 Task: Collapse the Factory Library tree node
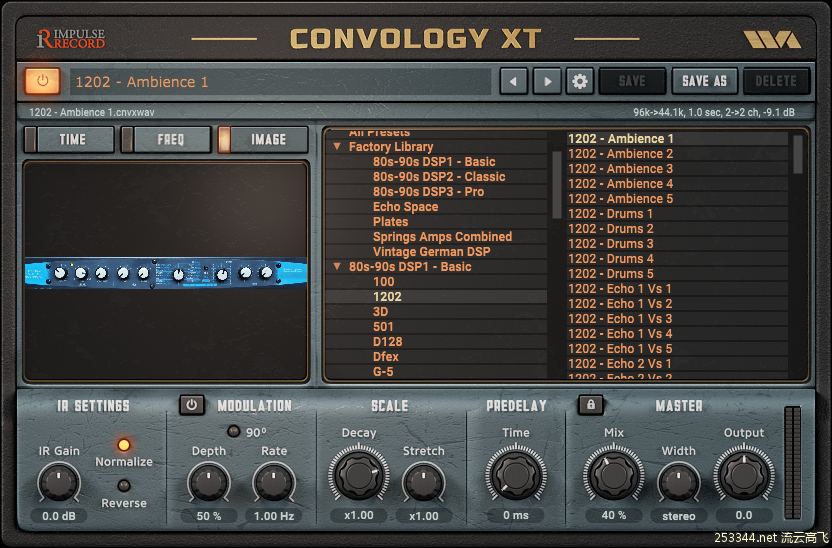[x=337, y=146]
